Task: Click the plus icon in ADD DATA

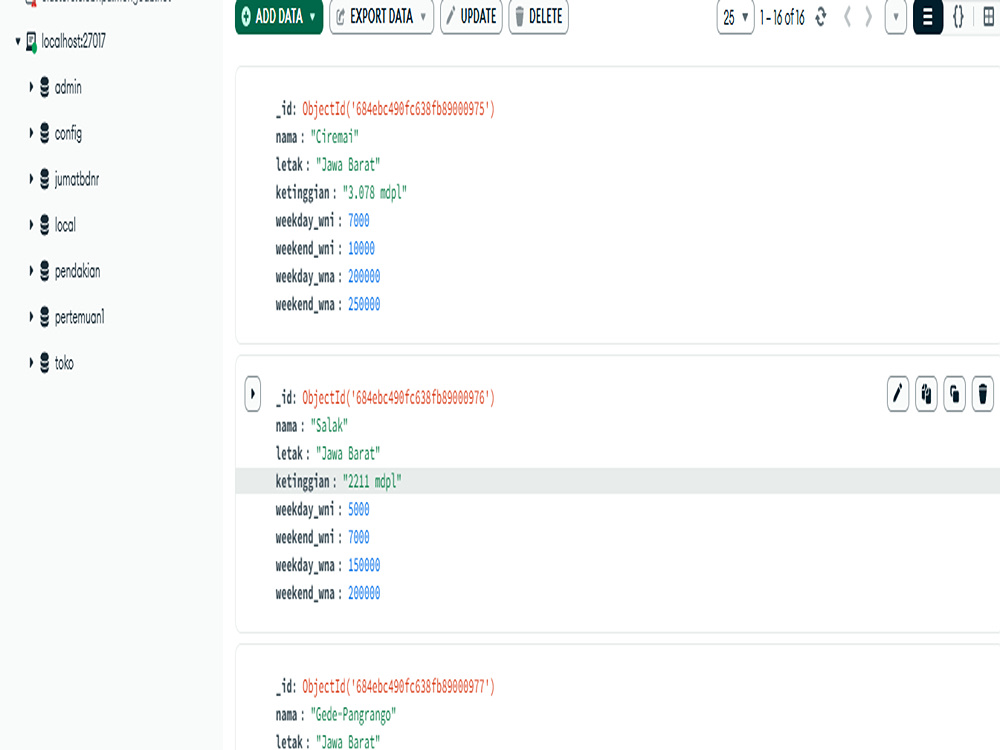Action: pos(246,17)
